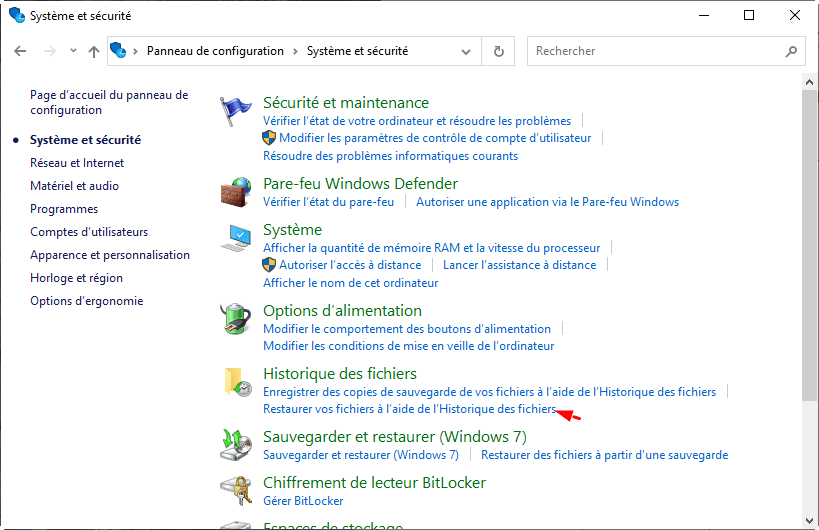Open Sécurité et maintenance heading
819x530 pixels.
click(x=346, y=102)
